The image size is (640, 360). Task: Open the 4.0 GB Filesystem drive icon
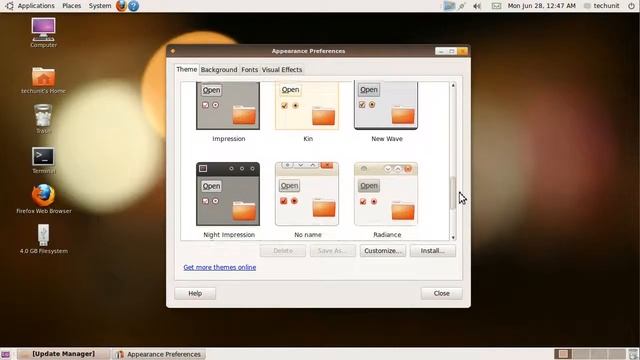coord(43,235)
